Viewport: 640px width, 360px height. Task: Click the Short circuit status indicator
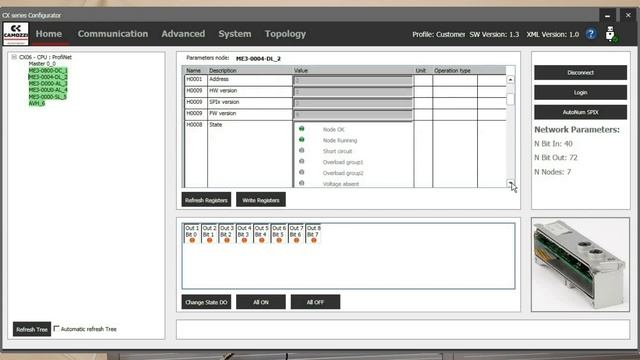pyautogui.click(x=302, y=151)
